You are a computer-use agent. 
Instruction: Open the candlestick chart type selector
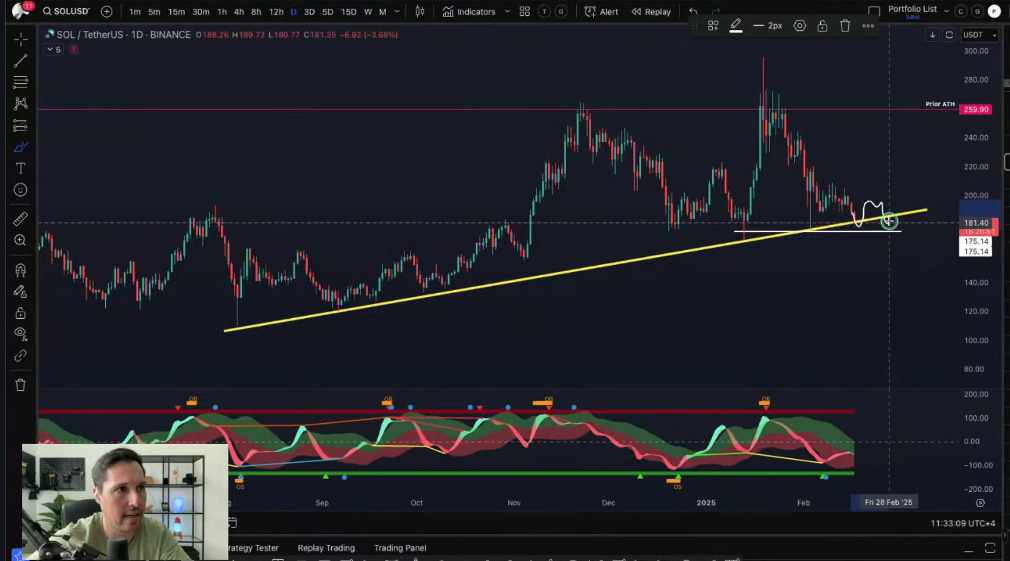[x=420, y=12]
